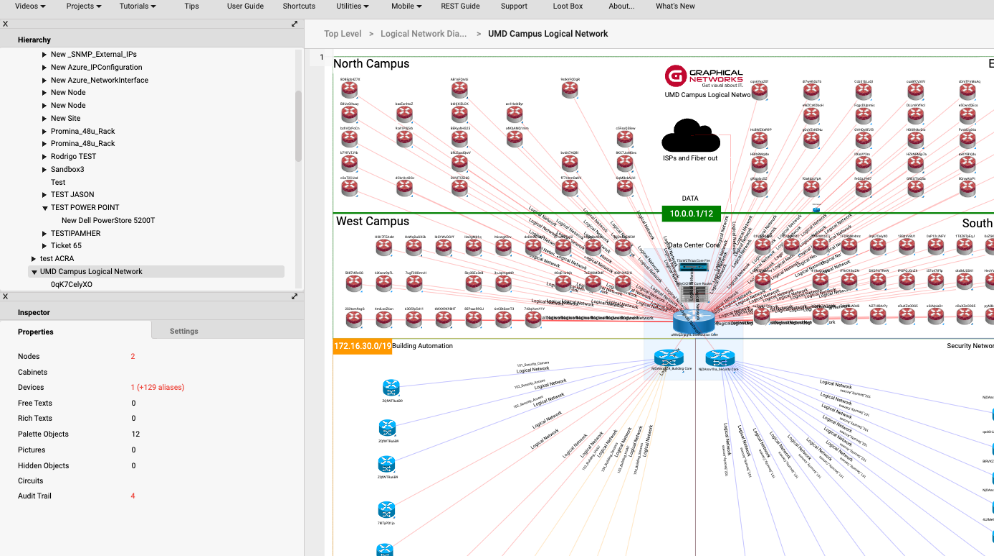Viewport: 994px width, 556px height.
Task: Collapse the TEST POWER POINT tree node
Action: [45, 208]
